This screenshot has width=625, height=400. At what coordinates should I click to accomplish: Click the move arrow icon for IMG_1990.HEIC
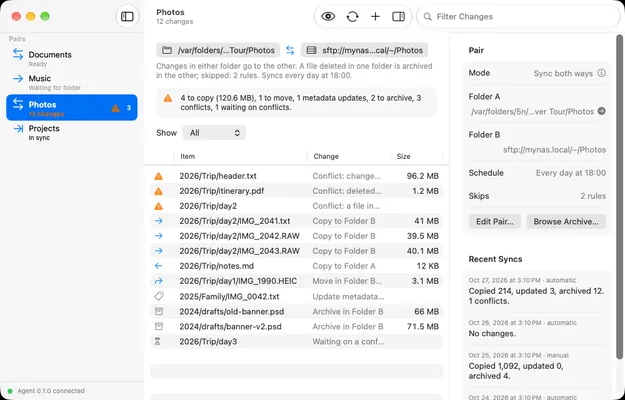159,281
